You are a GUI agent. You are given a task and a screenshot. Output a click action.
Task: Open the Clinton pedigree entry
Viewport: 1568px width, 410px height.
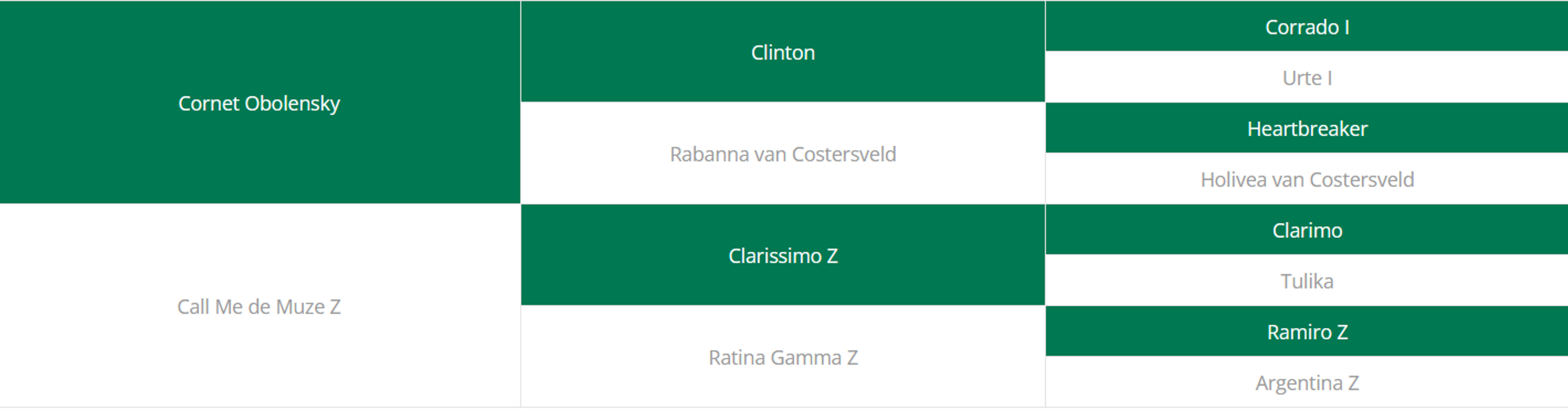783,52
